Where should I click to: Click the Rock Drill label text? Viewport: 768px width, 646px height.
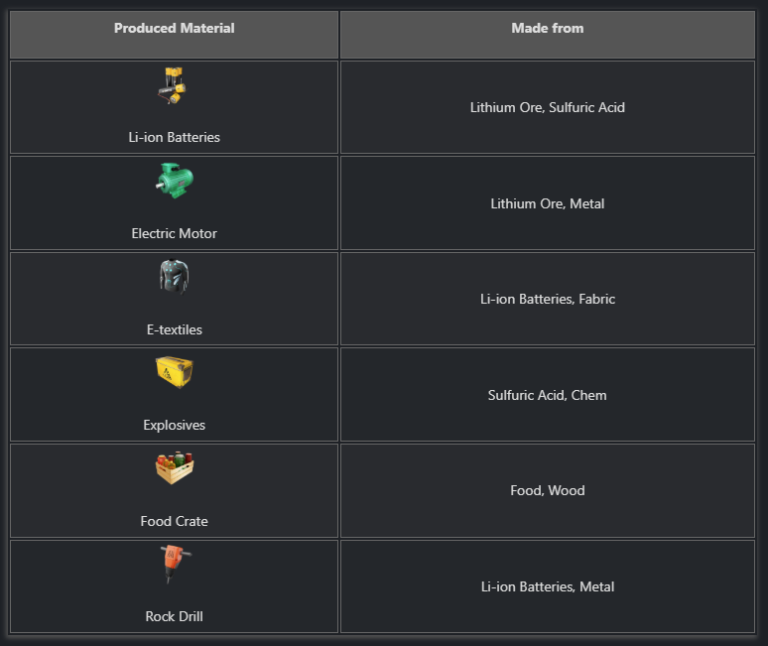pyautogui.click(x=174, y=616)
